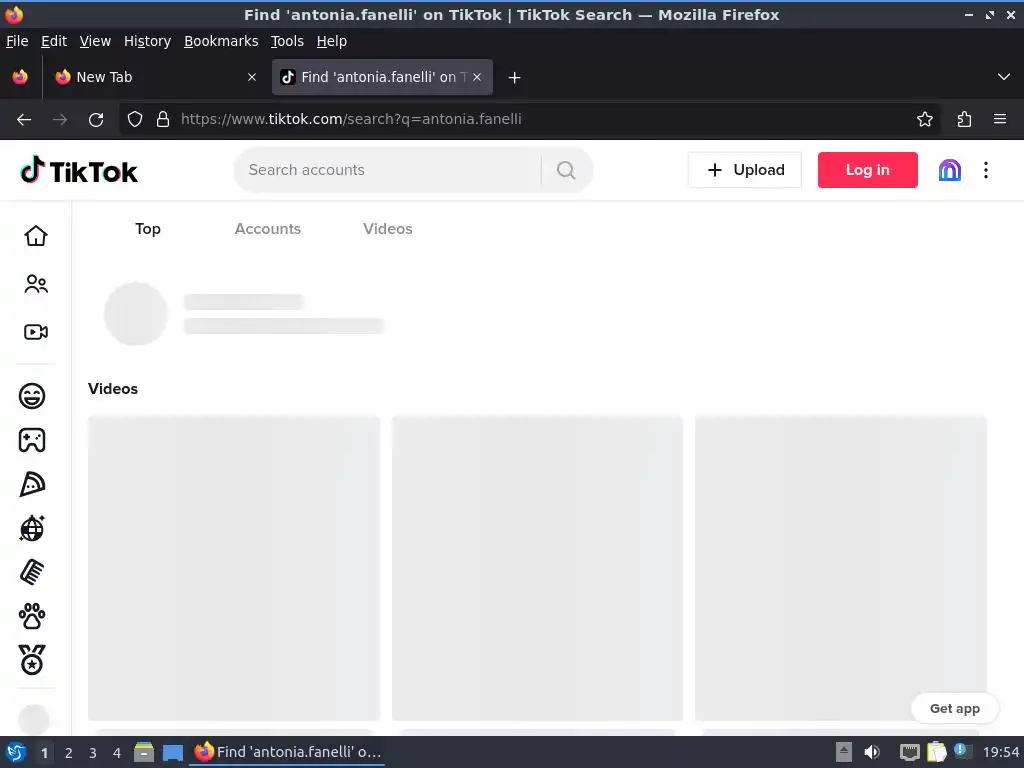Click the blue show desktop taskbar icon
The height and width of the screenshot is (768, 1024).
pyautogui.click(x=173, y=752)
